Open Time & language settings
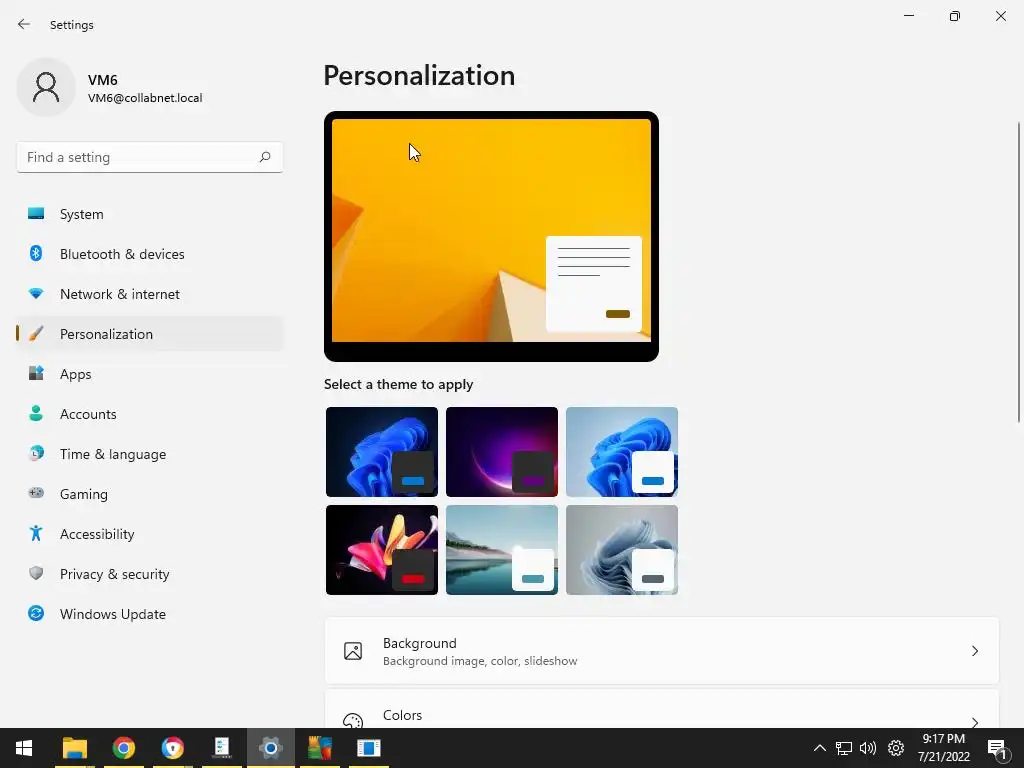This screenshot has height=768, width=1024. coord(150,453)
